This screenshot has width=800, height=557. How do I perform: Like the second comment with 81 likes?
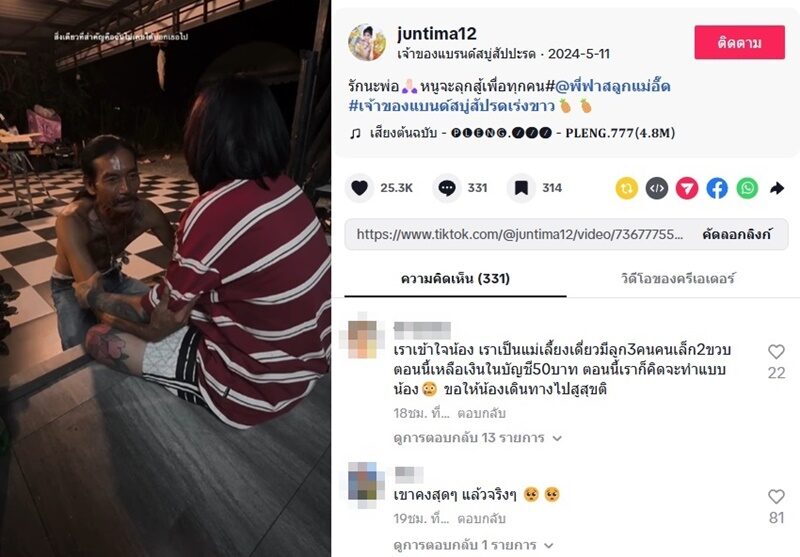tap(776, 496)
